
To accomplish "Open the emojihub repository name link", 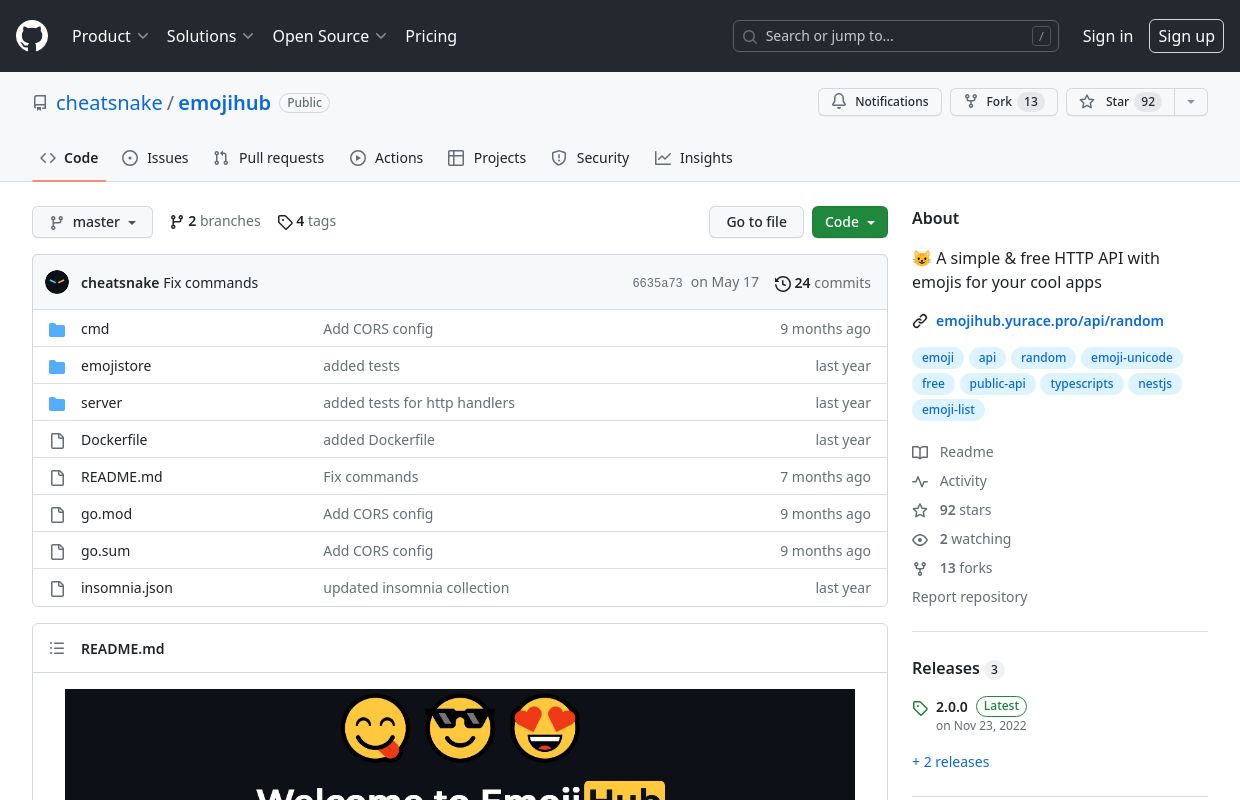I will pos(225,103).
